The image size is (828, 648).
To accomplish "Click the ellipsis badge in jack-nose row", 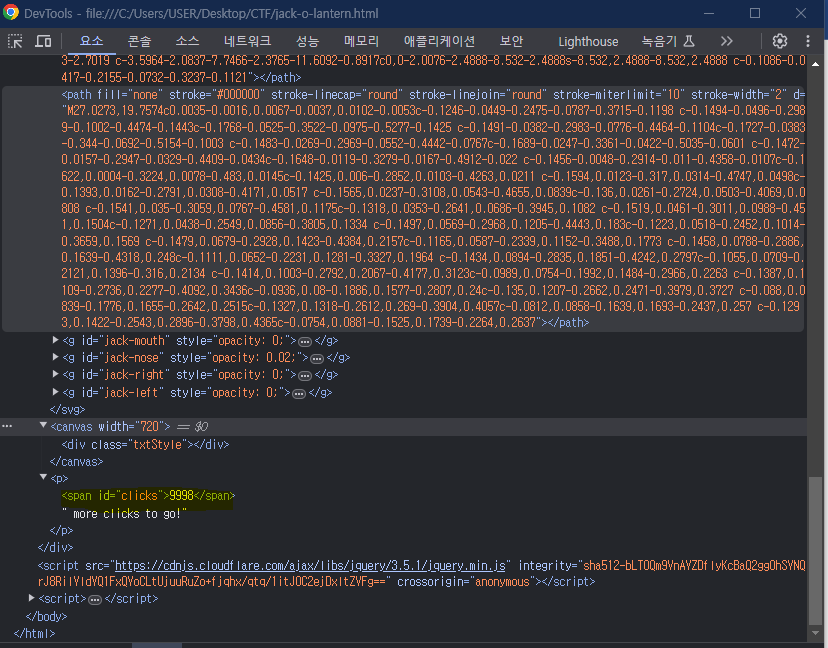I will click(x=317, y=359).
